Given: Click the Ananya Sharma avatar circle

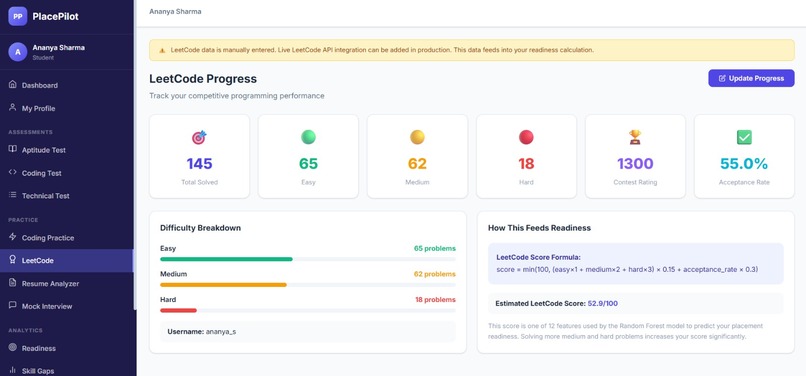Looking at the screenshot, I should (17, 52).
